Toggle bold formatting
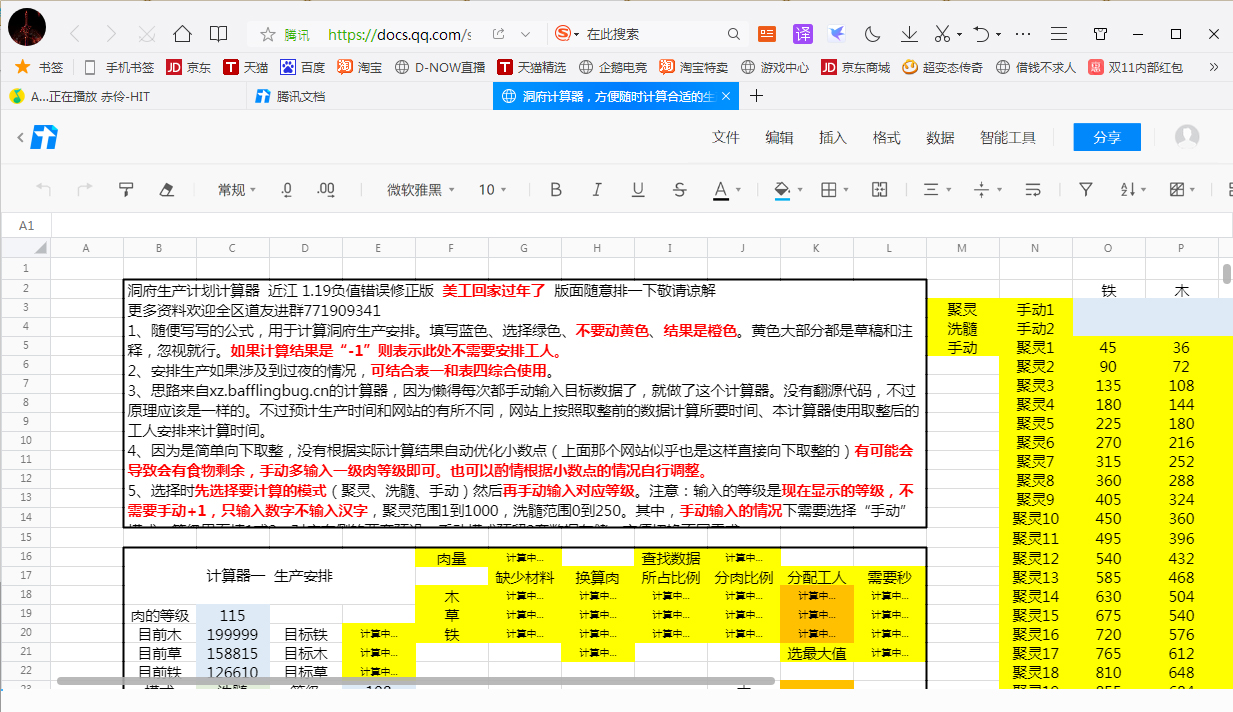The height and width of the screenshot is (712, 1233). (x=555, y=188)
